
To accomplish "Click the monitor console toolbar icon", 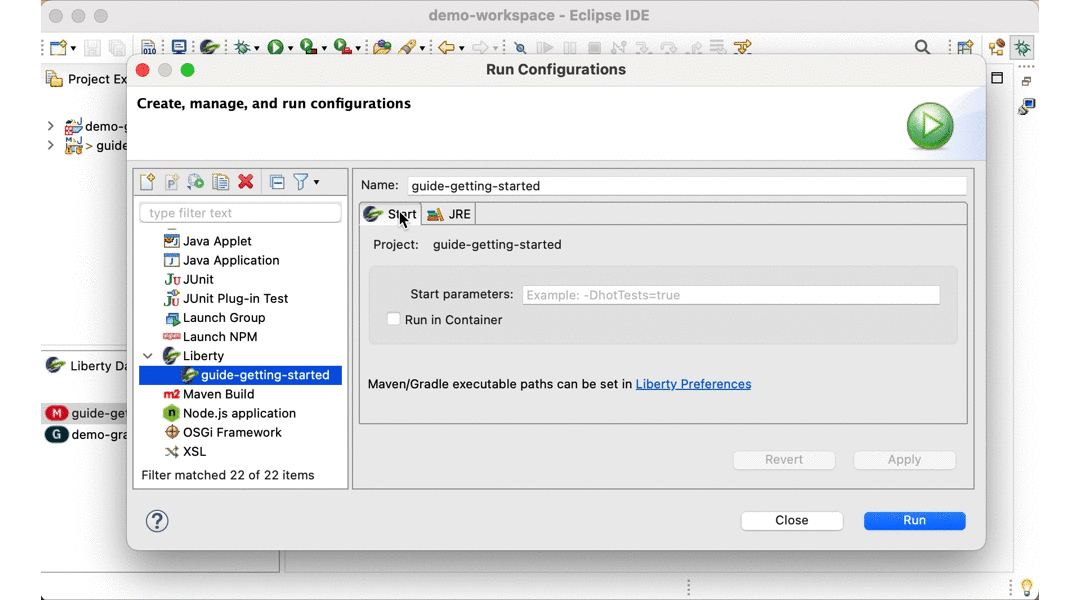I will [x=178, y=48].
